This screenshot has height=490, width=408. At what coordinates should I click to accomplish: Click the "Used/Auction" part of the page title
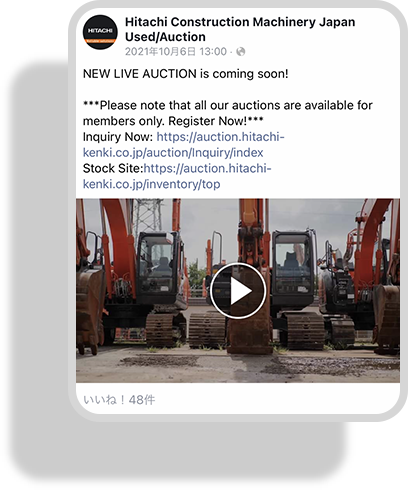tap(165, 37)
